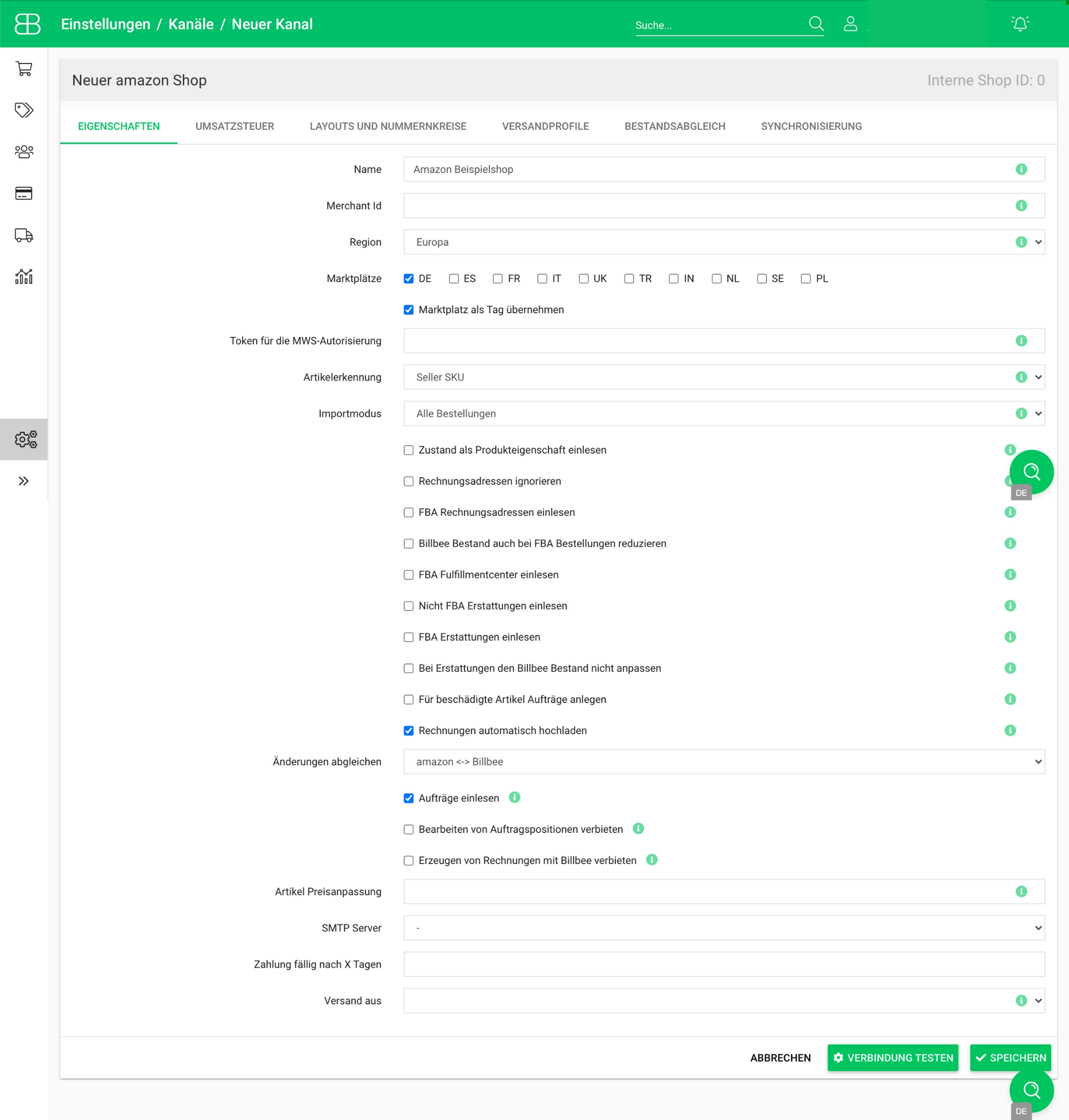Open the articles price tag sidebar icon

tap(24, 110)
